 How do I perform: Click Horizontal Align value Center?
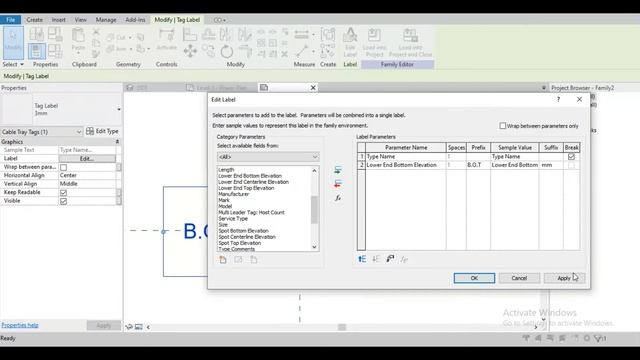tap(87, 175)
